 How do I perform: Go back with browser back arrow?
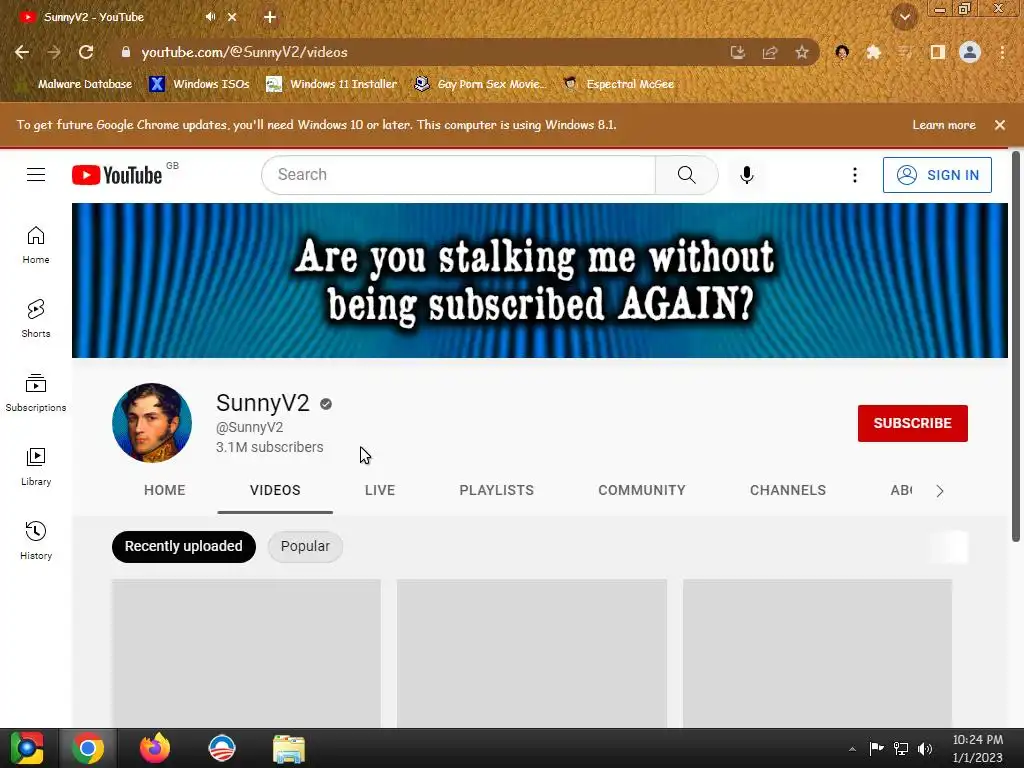[x=22, y=52]
